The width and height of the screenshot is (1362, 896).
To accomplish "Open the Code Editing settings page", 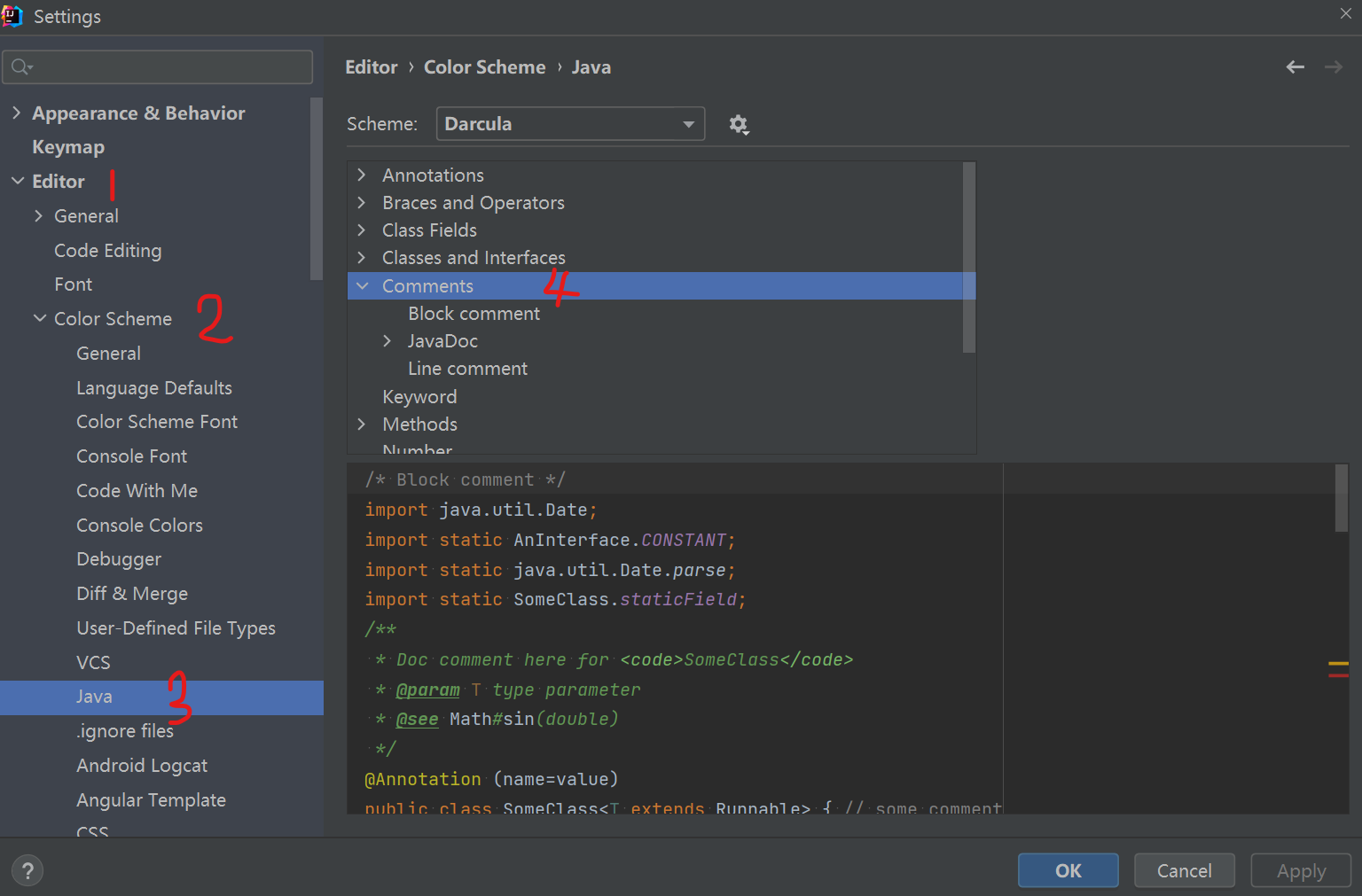I will (108, 251).
